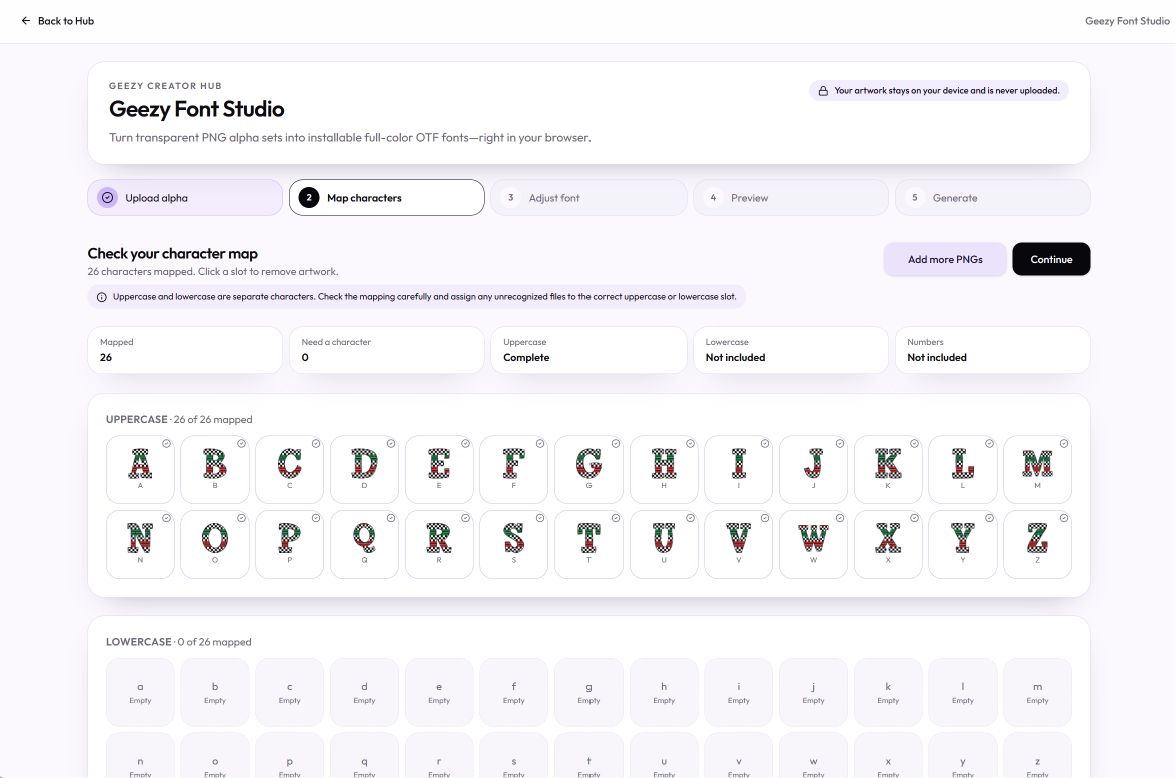
Task: Remove artwork from the X slot
Action: (x=888, y=544)
